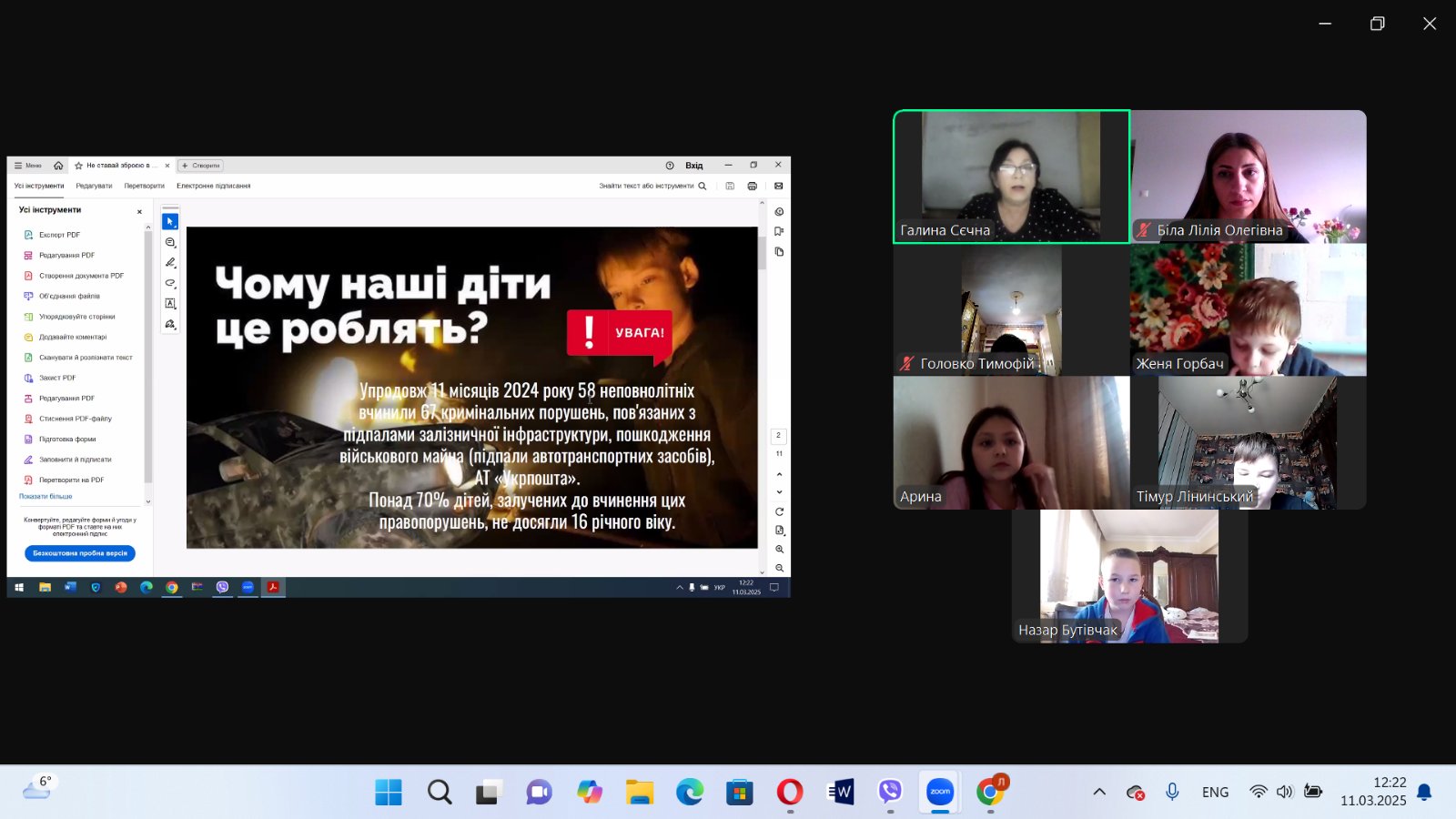
Task: Click the page number 2 field in Acrobat
Action: [x=779, y=435]
